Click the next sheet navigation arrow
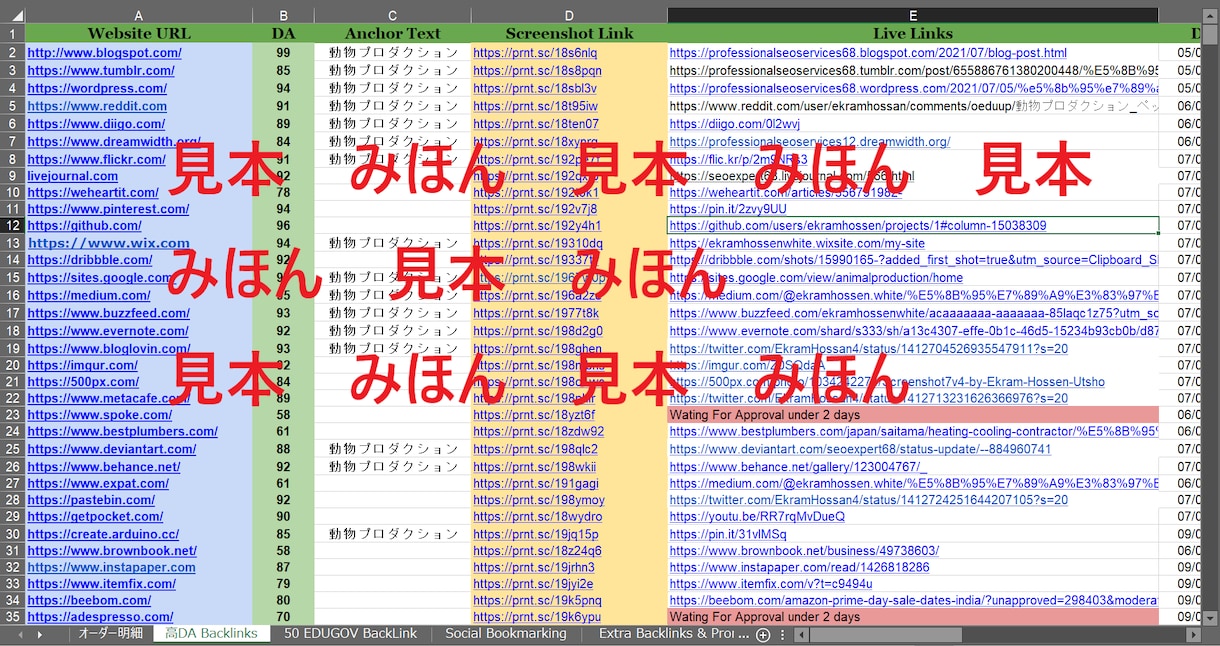The height and width of the screenshot is (646, 1220). pos(39,635)
